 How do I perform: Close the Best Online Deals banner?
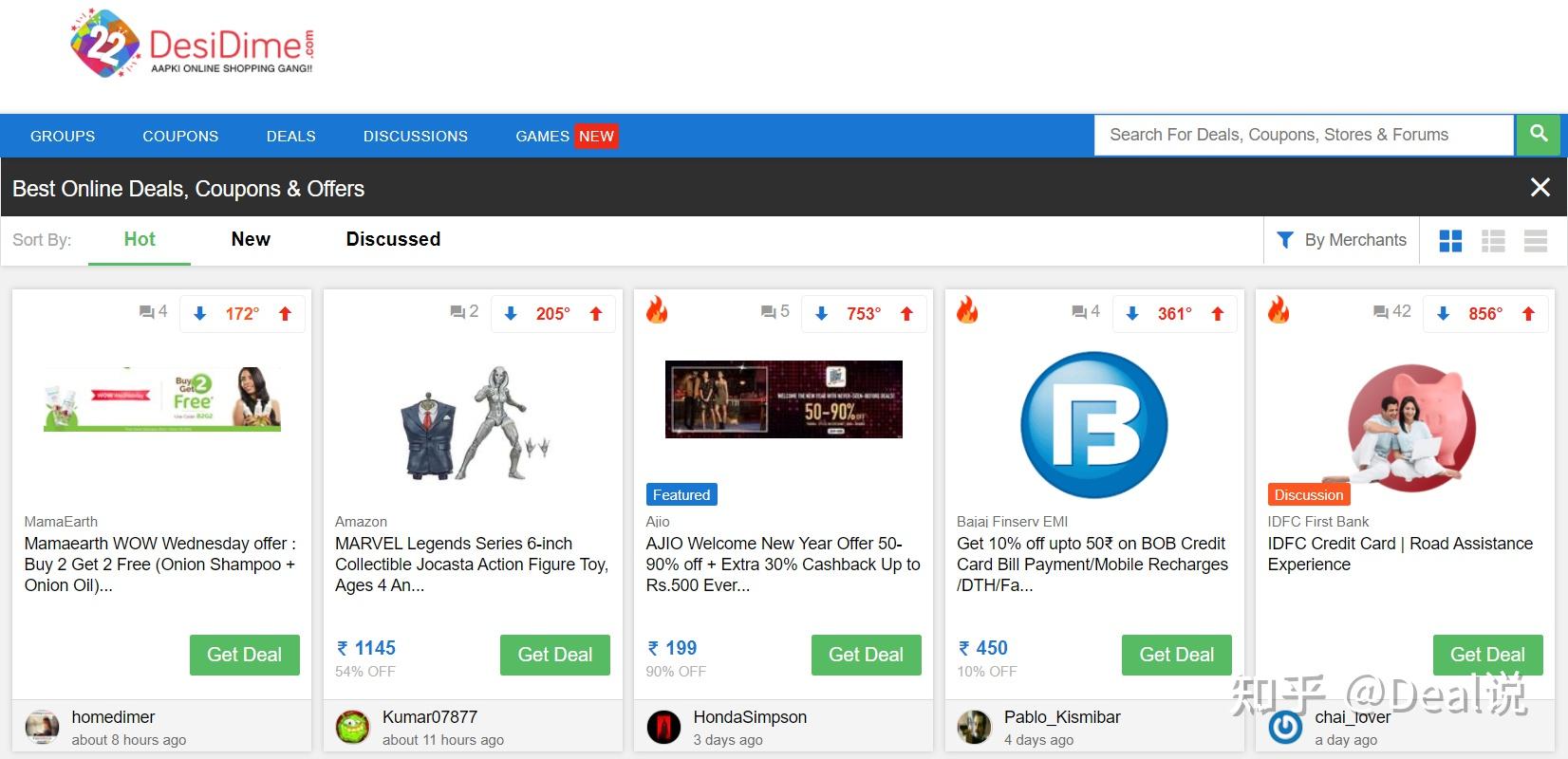[x=1540, y=188]
